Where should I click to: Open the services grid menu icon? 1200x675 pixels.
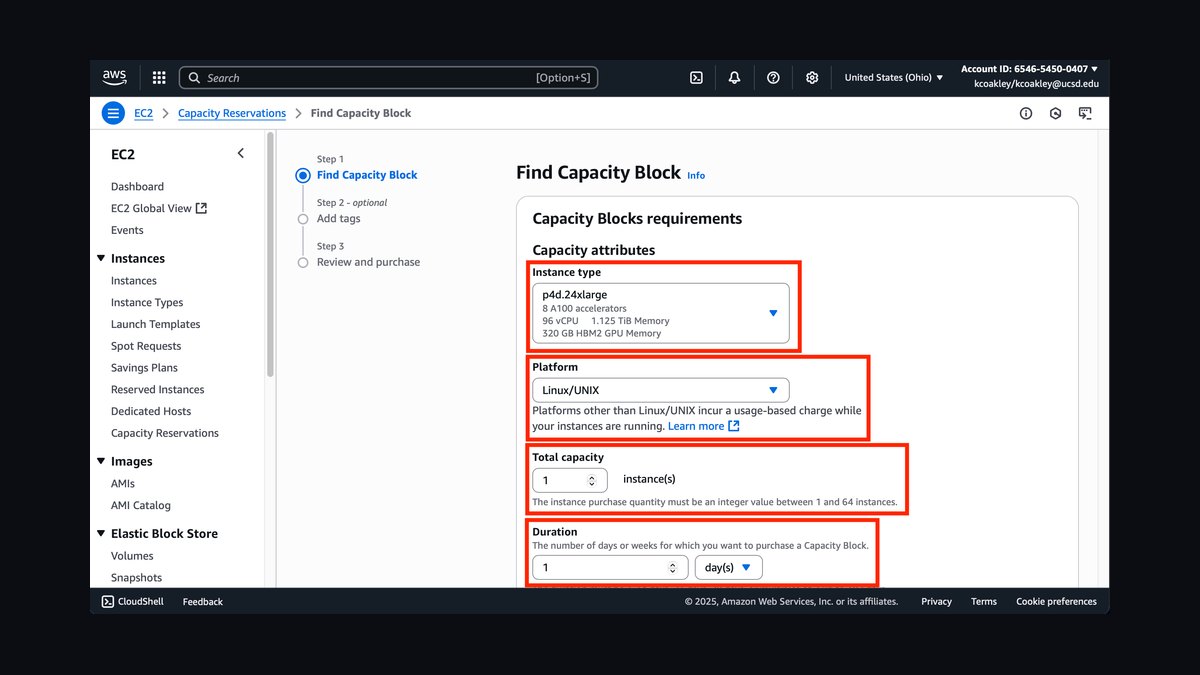(x=159, y=77)
